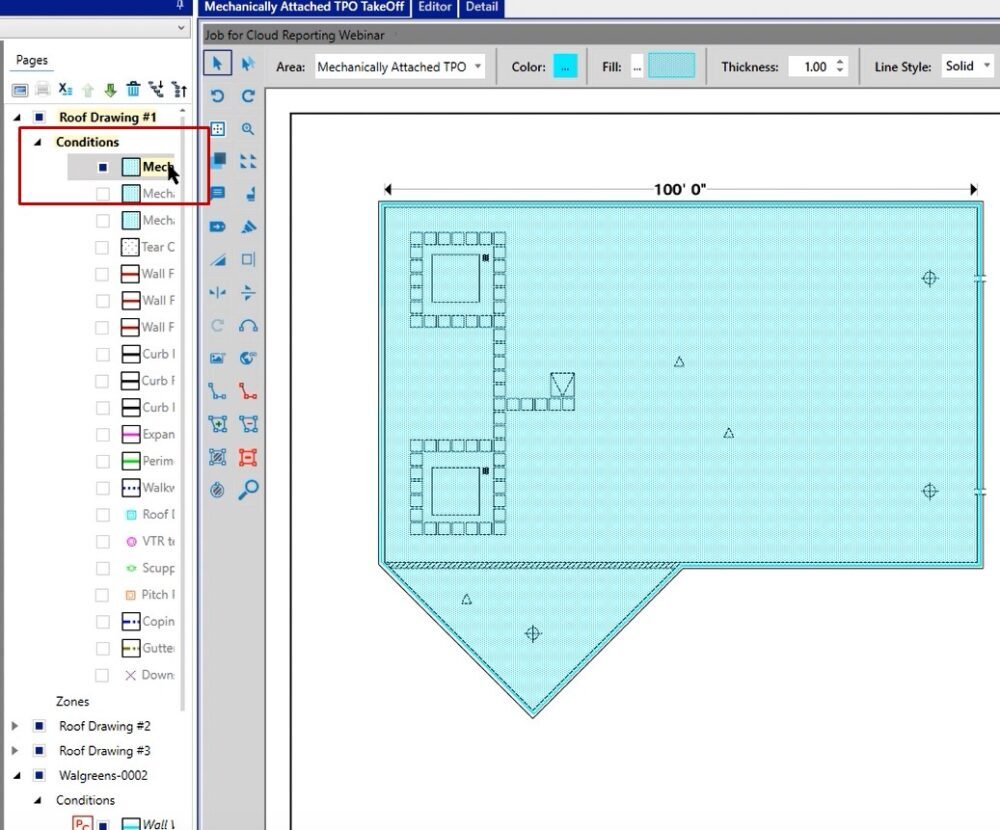This screenshot has height=830, width=1000.
Task: Expand the Roof Drawing #2 tree node
Action: (x=15, y=726)
